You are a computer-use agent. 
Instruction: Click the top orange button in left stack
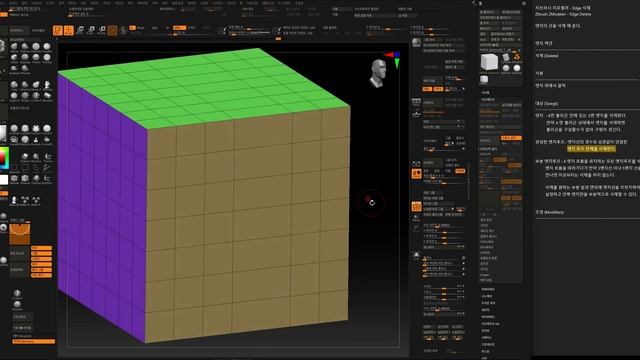[x=41, y=248]
